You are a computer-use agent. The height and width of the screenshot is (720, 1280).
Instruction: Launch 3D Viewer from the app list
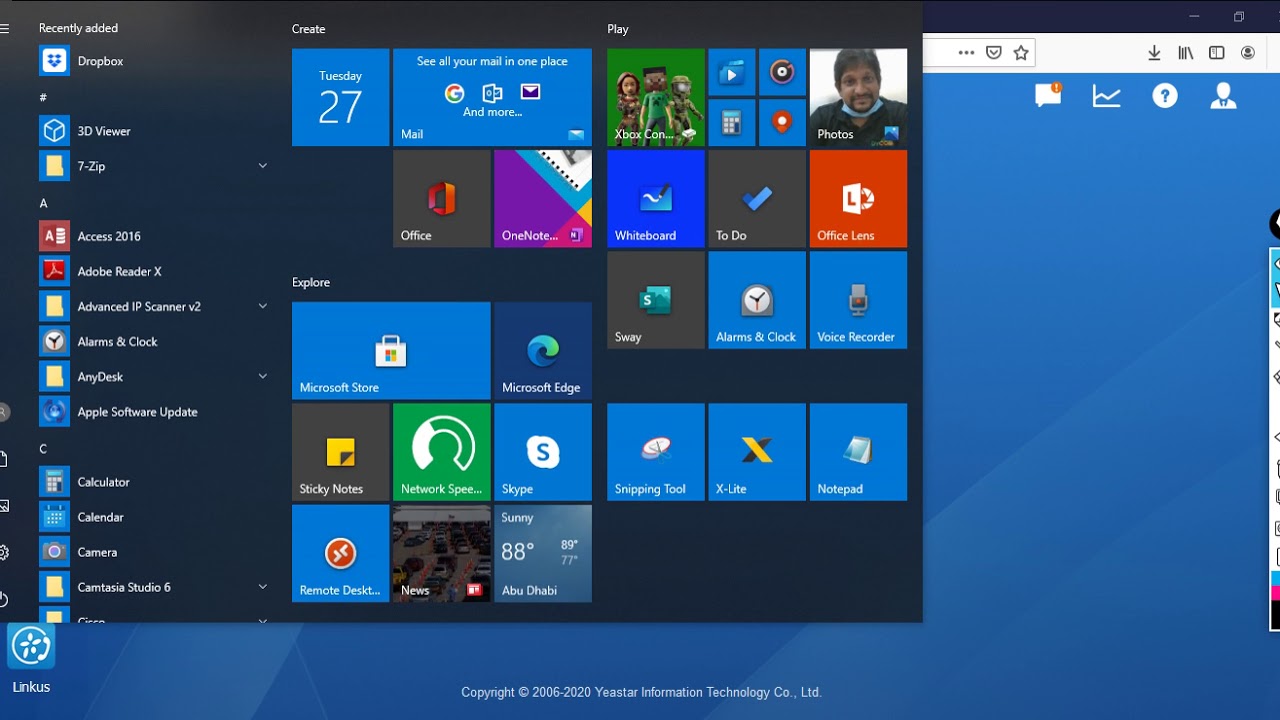pos(153,131)
